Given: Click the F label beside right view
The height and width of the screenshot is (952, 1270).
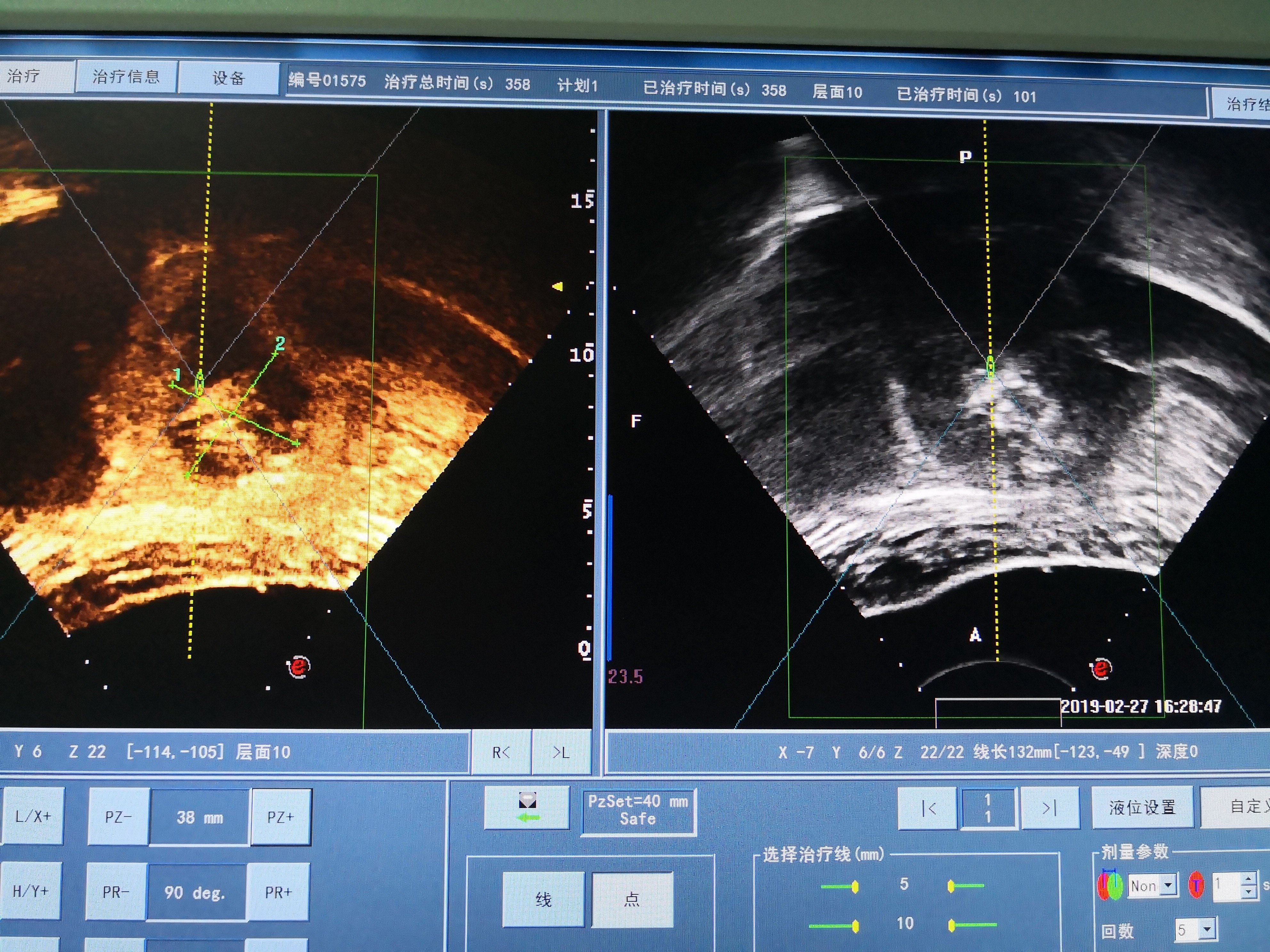Looking at the screenshot, I should click(636, 421).
